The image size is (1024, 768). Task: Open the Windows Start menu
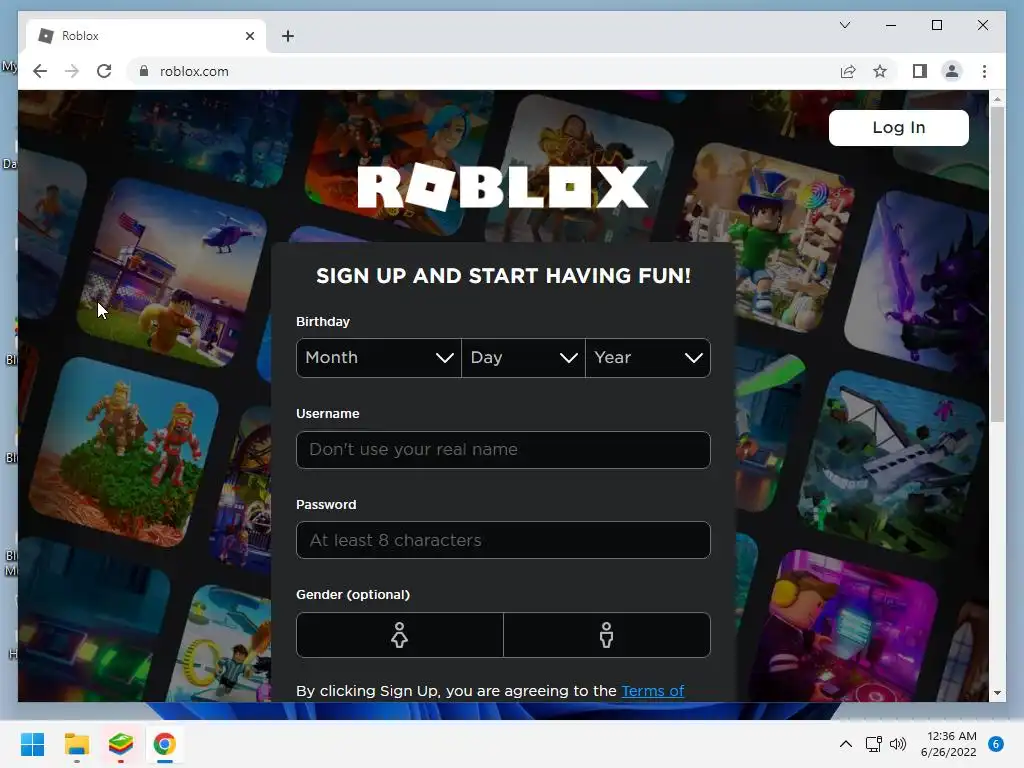tap(33, 744)
